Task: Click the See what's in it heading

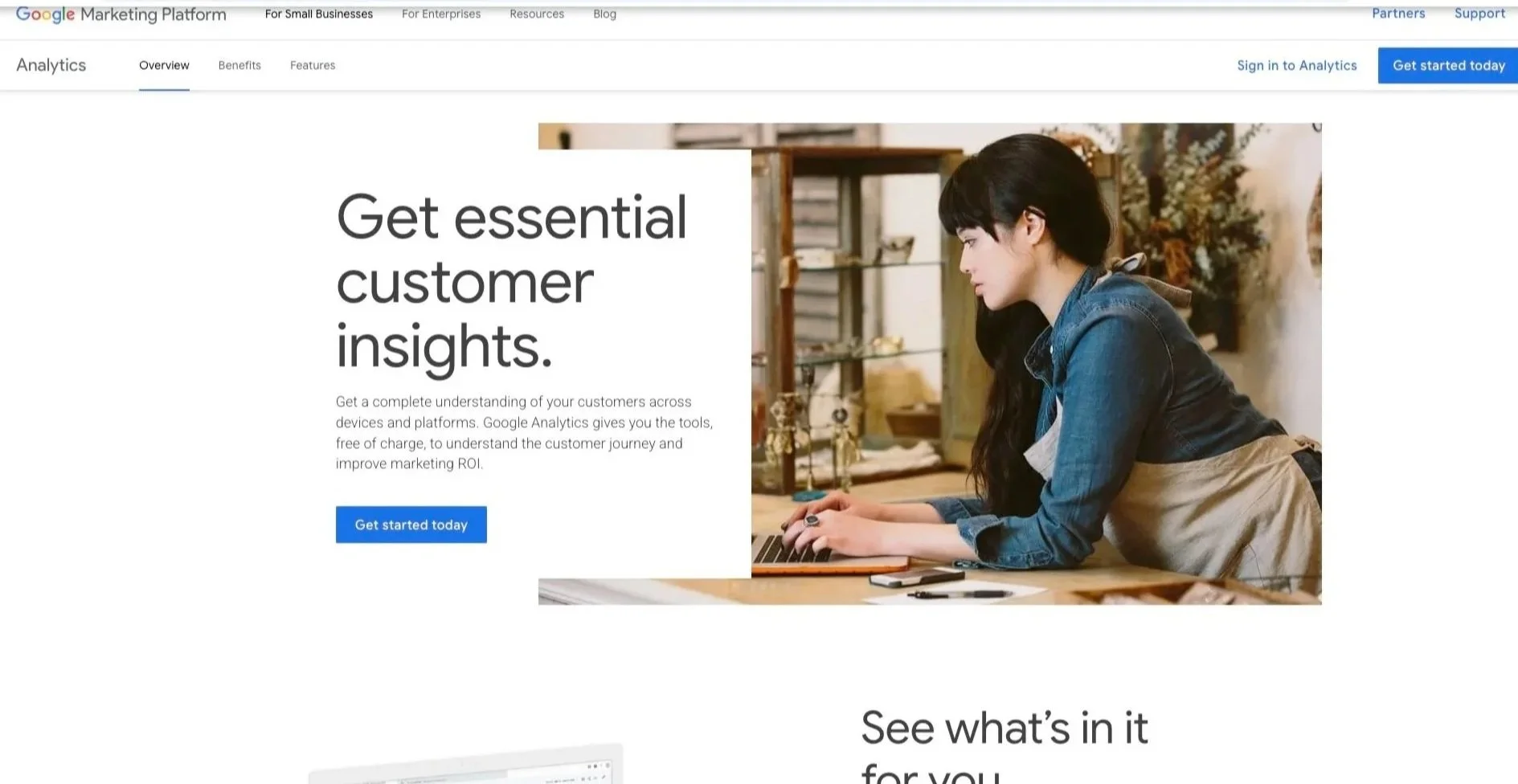Action: [x=1004, y=745]
